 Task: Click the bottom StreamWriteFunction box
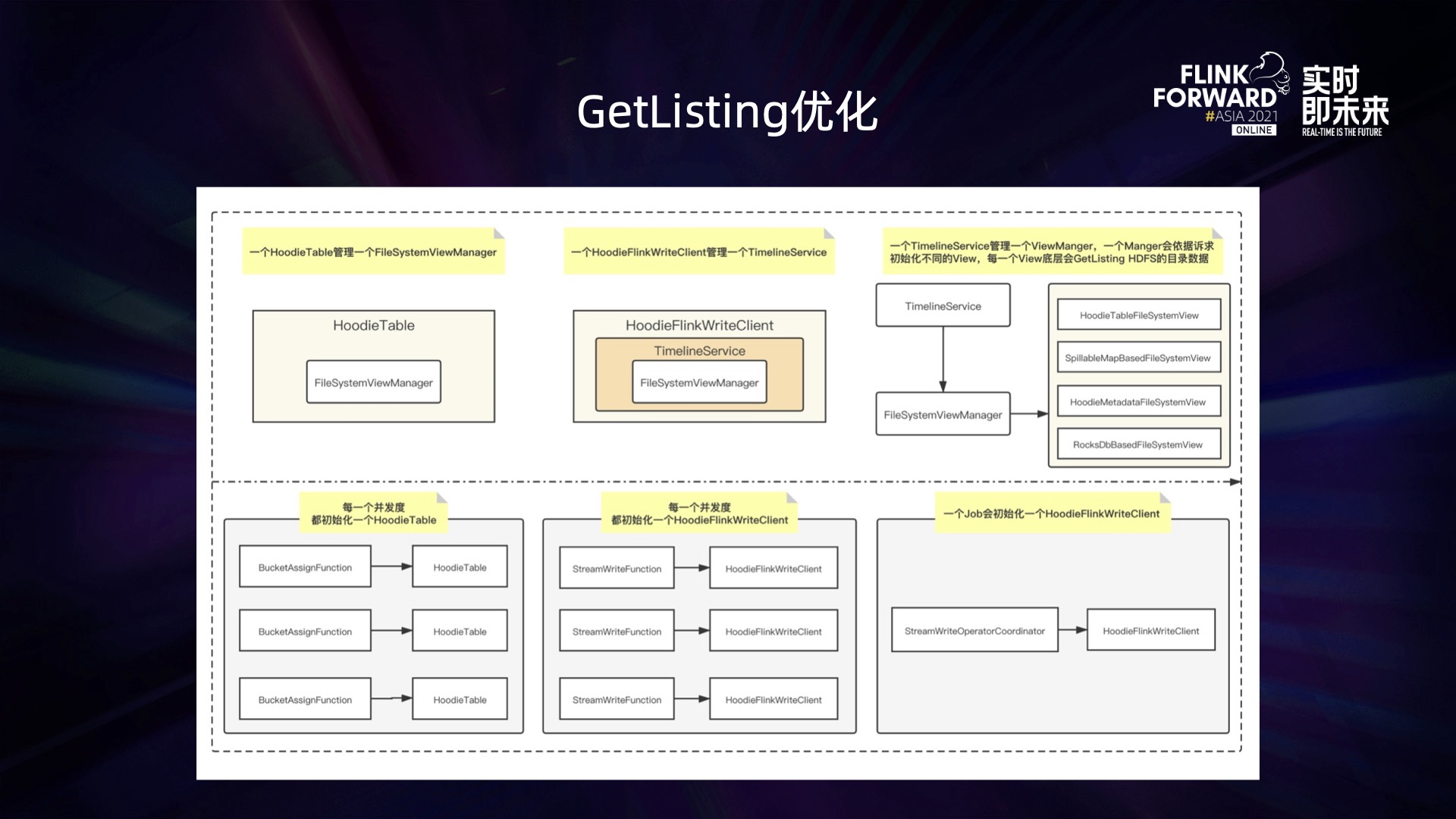(617, 700)
